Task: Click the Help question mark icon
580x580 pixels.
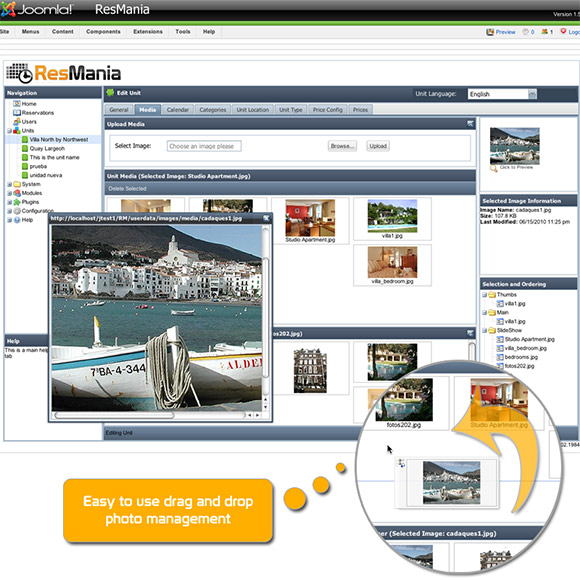Action: [x=17, y=220]
